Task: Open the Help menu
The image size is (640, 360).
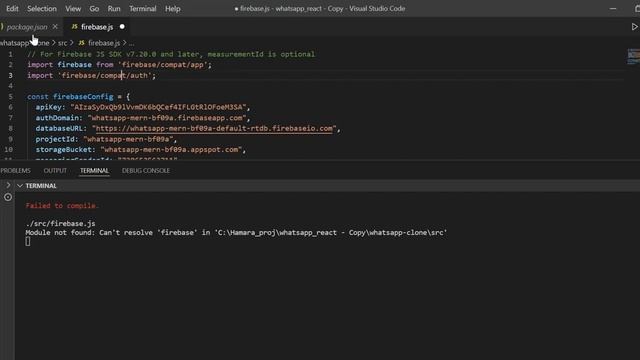Action: [173, 9]
